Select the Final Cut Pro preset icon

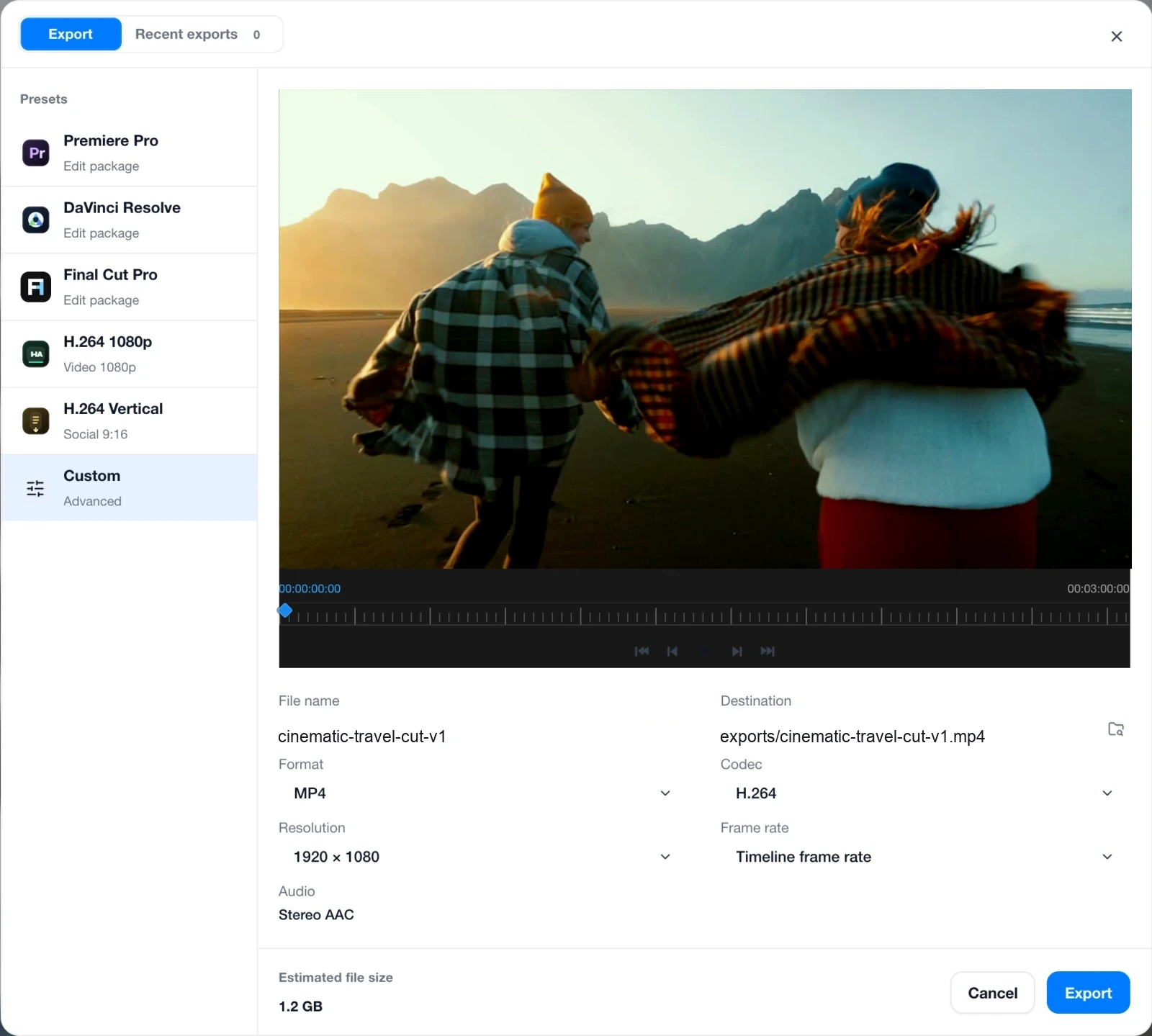pos(35,287)
